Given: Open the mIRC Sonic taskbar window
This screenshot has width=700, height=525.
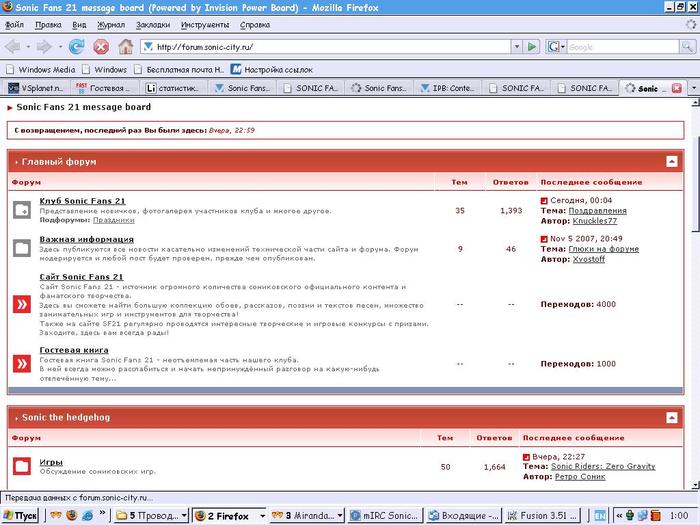Looking at the screenshot, I should pos(385,516).
